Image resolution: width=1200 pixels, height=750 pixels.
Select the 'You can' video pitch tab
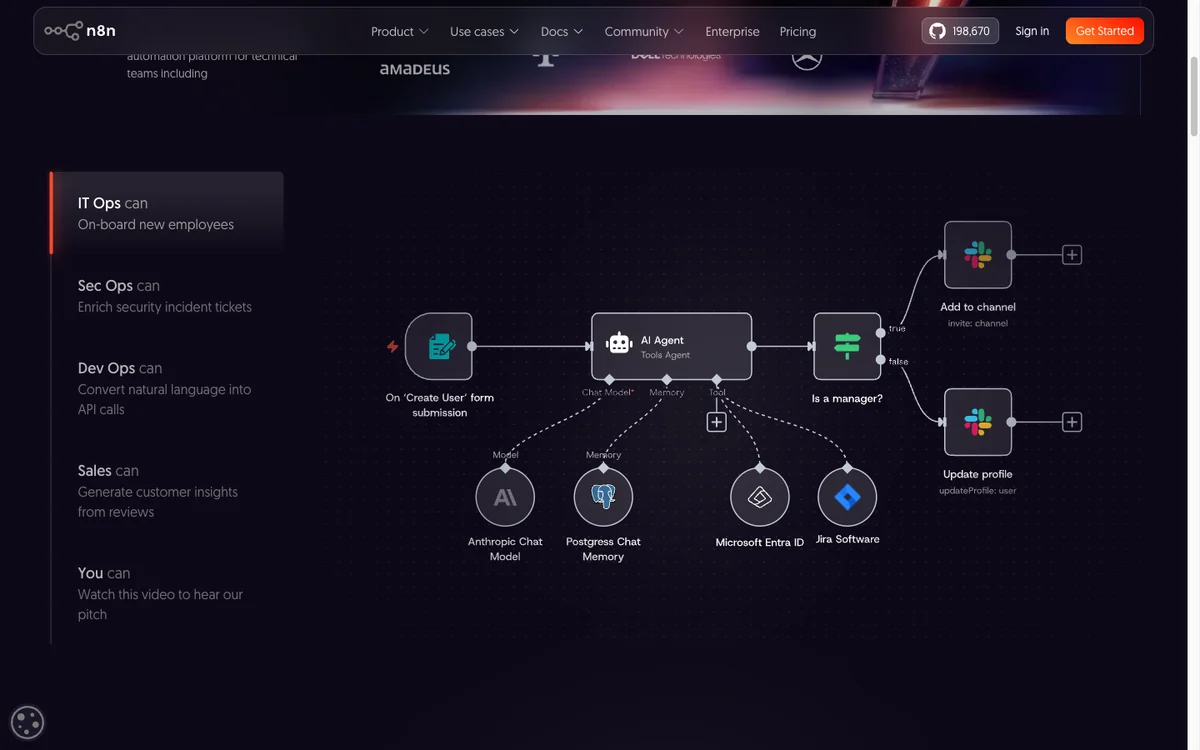pos(167,593)
